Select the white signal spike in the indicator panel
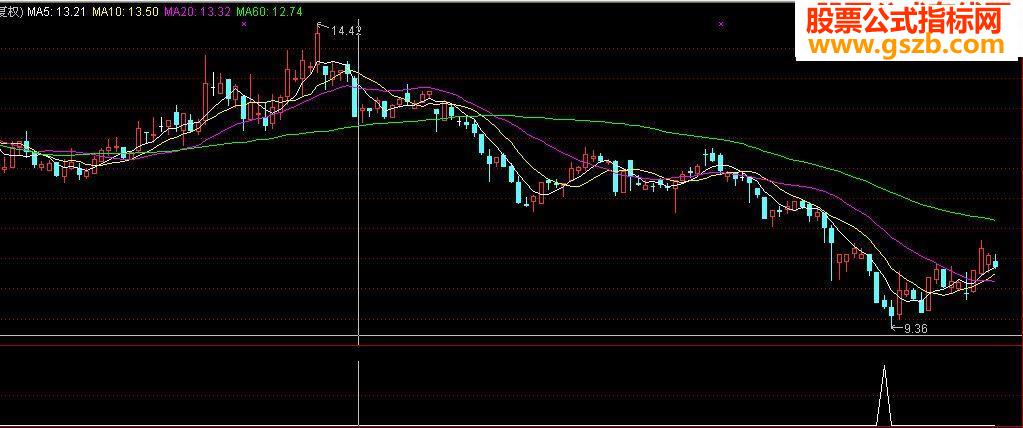 coord(884,396)
